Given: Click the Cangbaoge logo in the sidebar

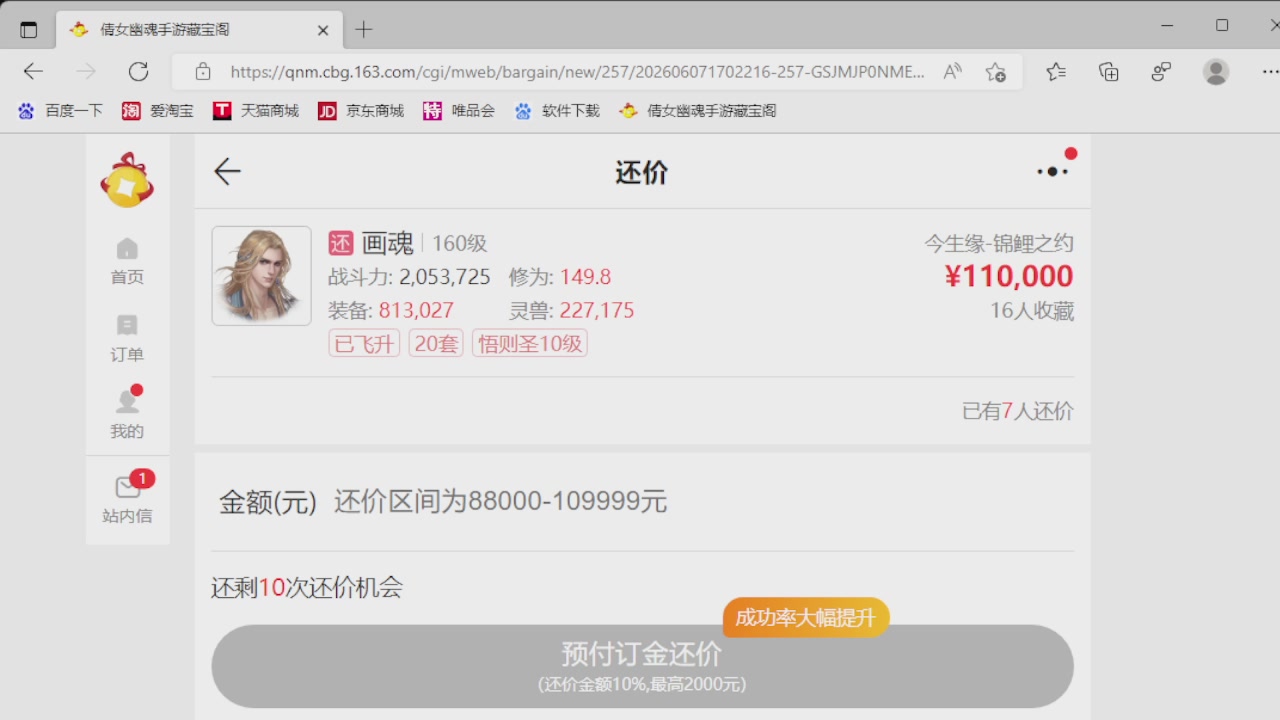Looking at the screenshot, I should pos(127,181).
